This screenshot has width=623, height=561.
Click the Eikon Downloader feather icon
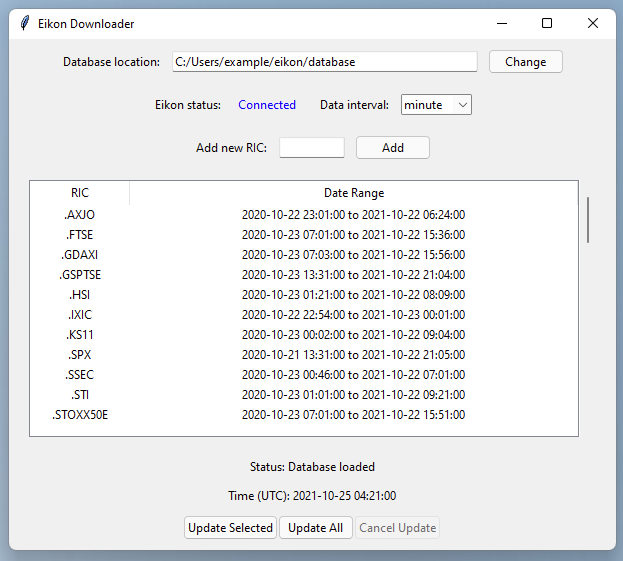coord(25,23)
